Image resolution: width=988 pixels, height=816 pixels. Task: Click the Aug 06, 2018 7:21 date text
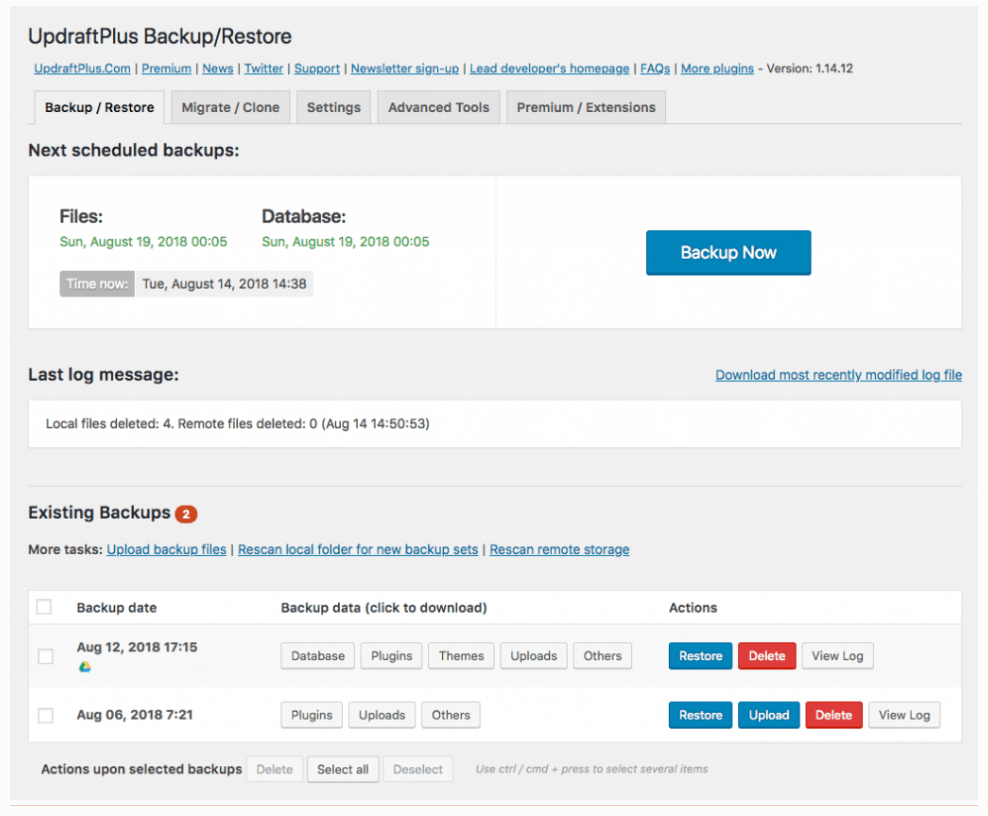click(x=135, y=715)
